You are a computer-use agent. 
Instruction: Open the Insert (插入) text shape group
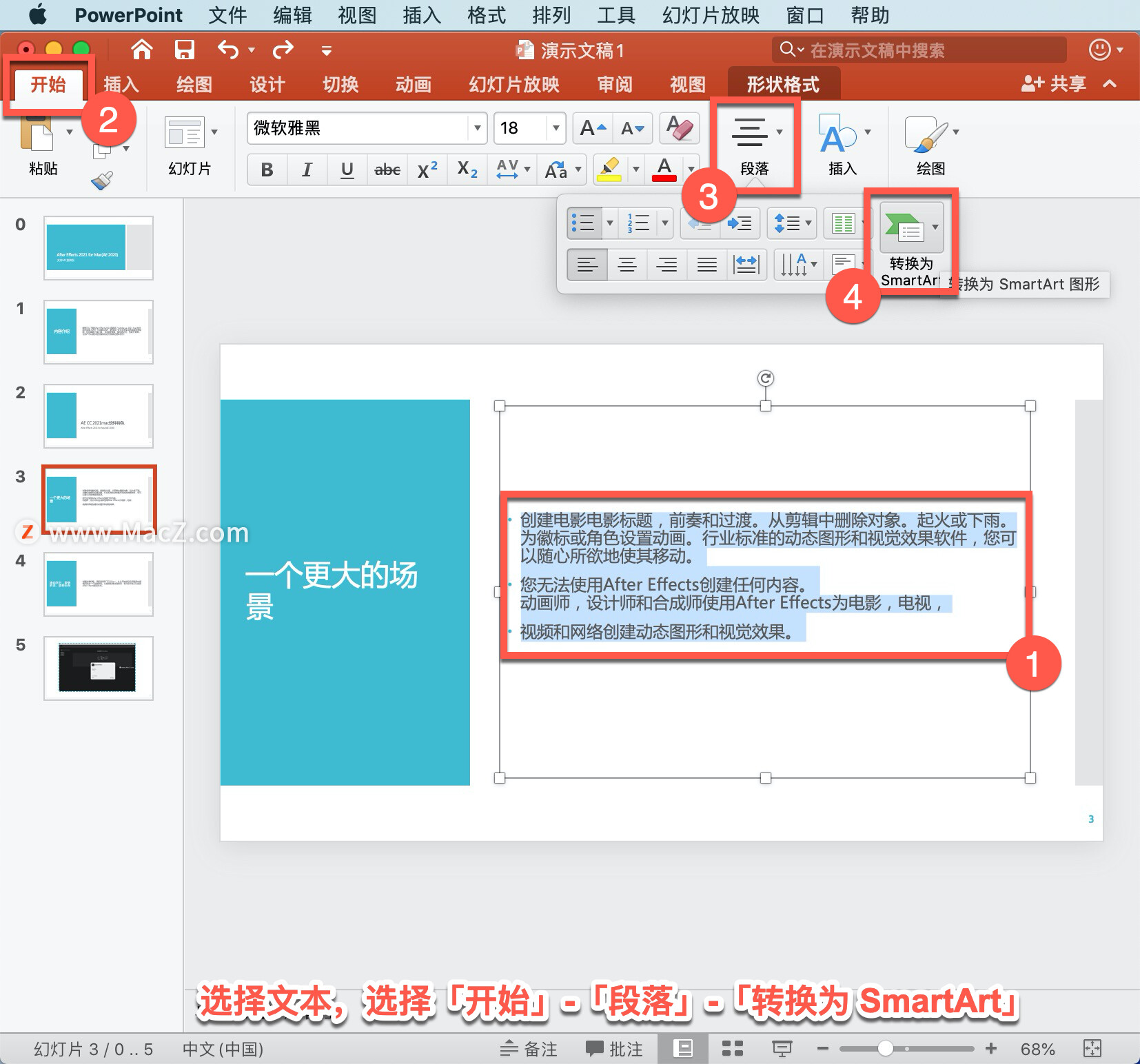click(x=842, y=145)
